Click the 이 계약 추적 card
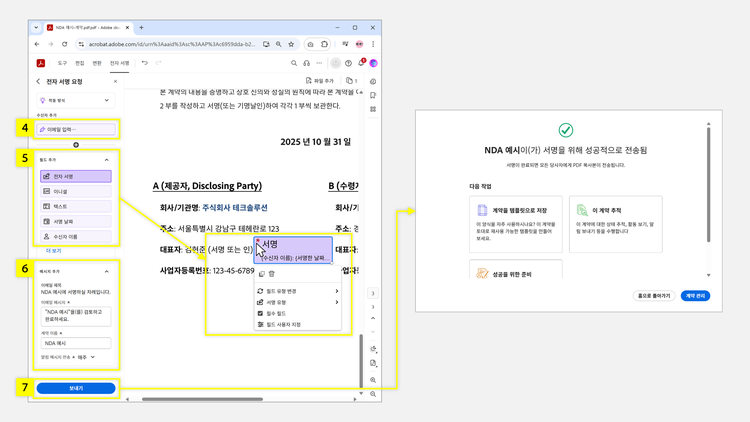750x422 pixels. [x=616, y=224]
